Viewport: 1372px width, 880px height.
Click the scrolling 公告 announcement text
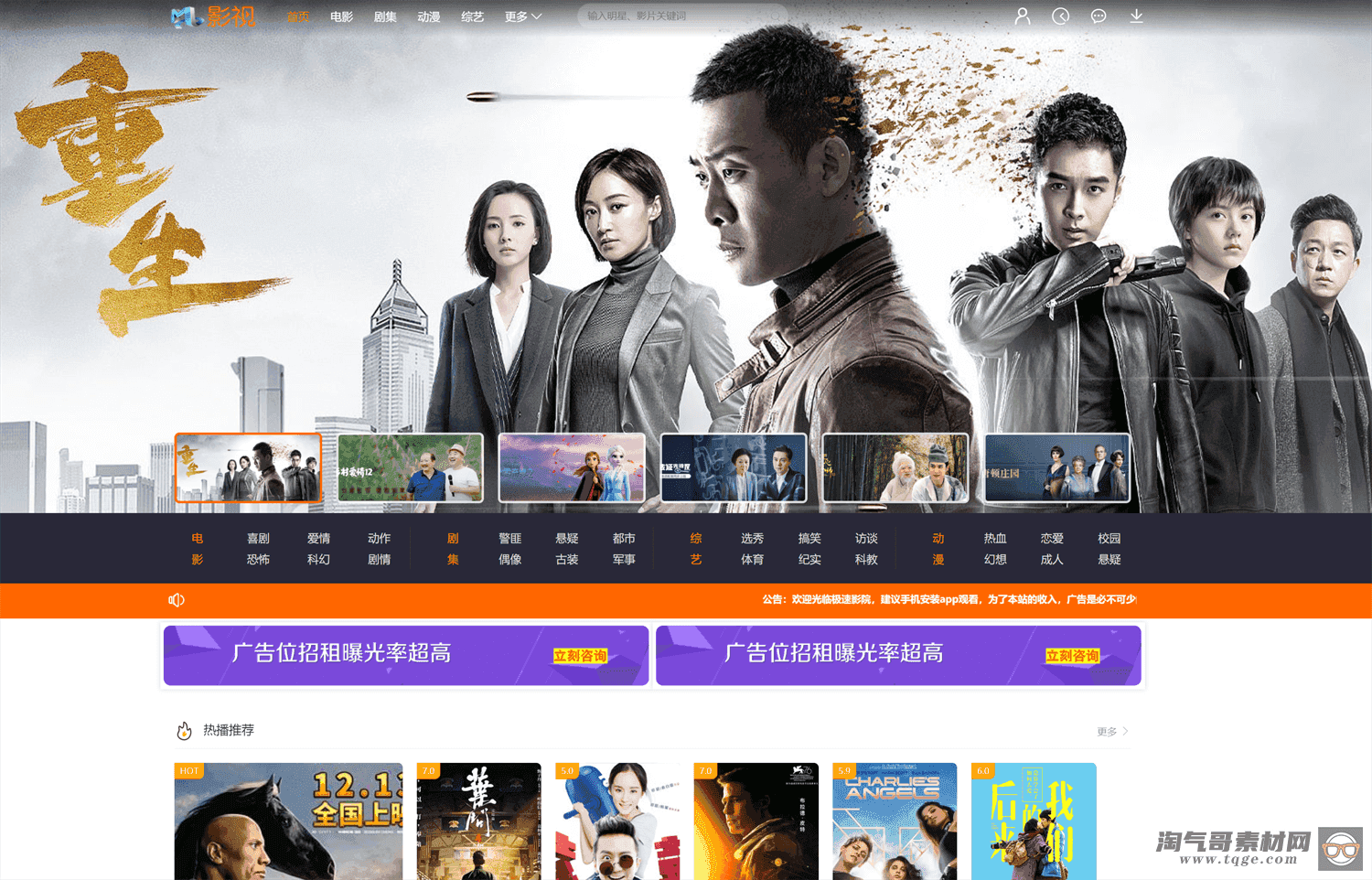click(949, 600)
